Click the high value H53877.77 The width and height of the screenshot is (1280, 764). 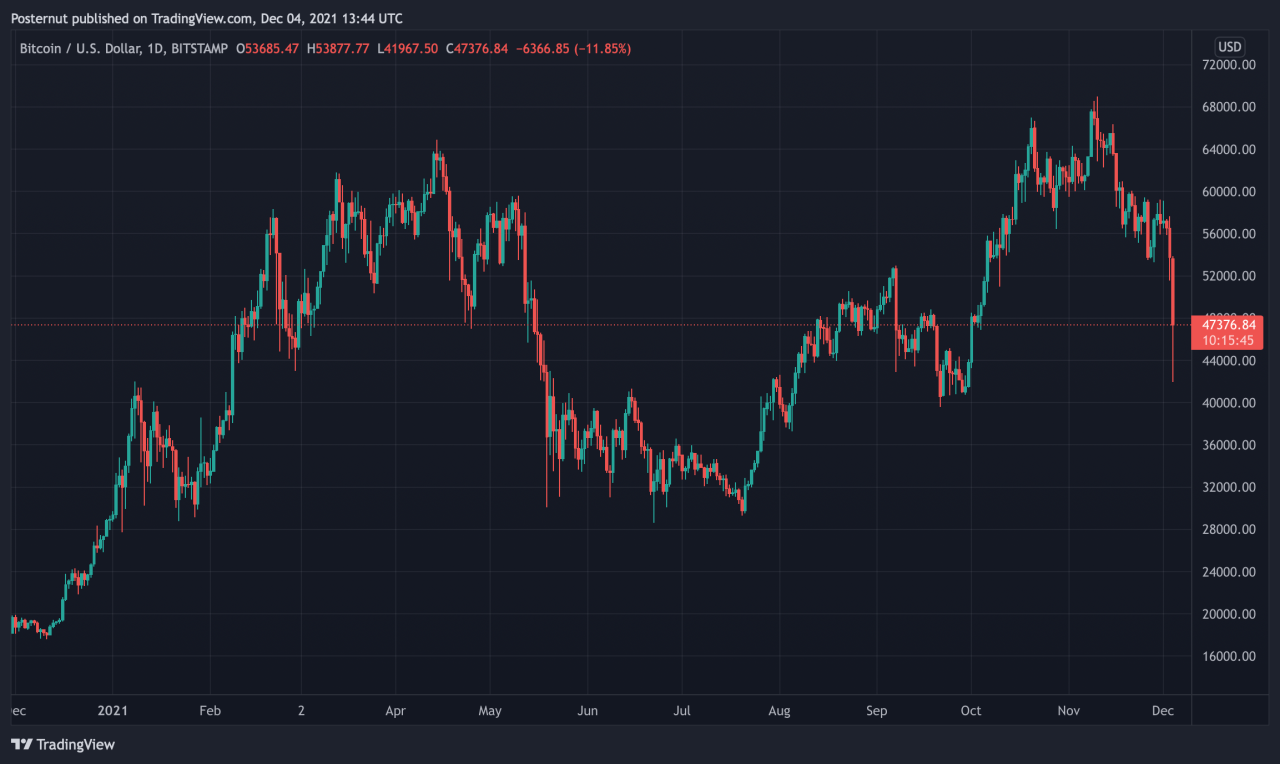pos(338,48)
